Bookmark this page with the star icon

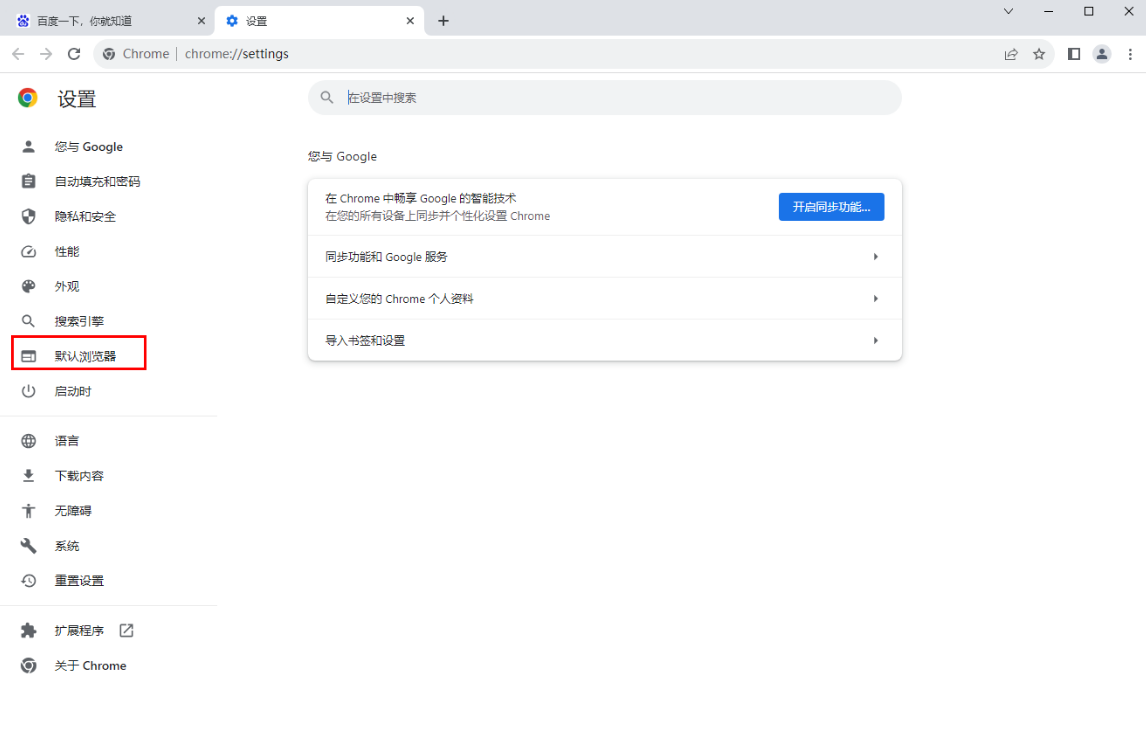tap(1040, 54)
